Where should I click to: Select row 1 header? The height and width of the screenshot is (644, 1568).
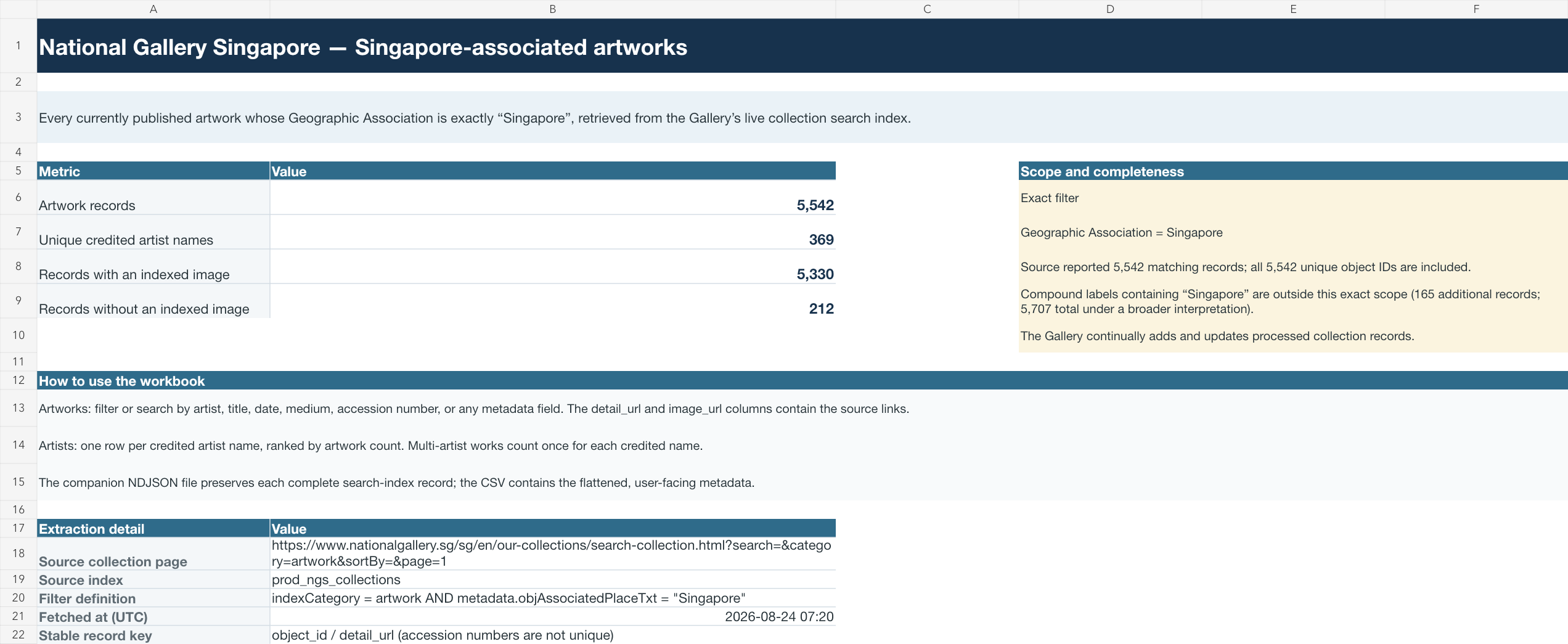pyautogui.click(x=18, y=46)
